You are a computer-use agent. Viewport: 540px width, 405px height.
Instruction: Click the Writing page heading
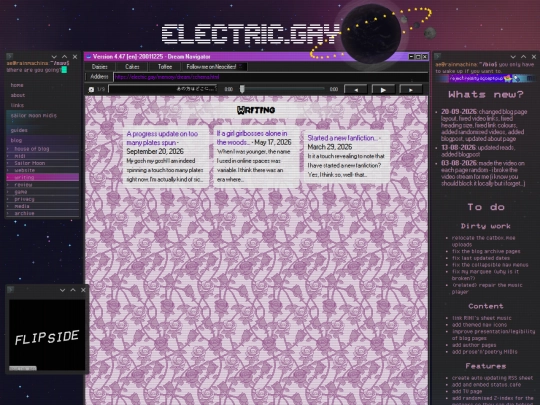256,110
